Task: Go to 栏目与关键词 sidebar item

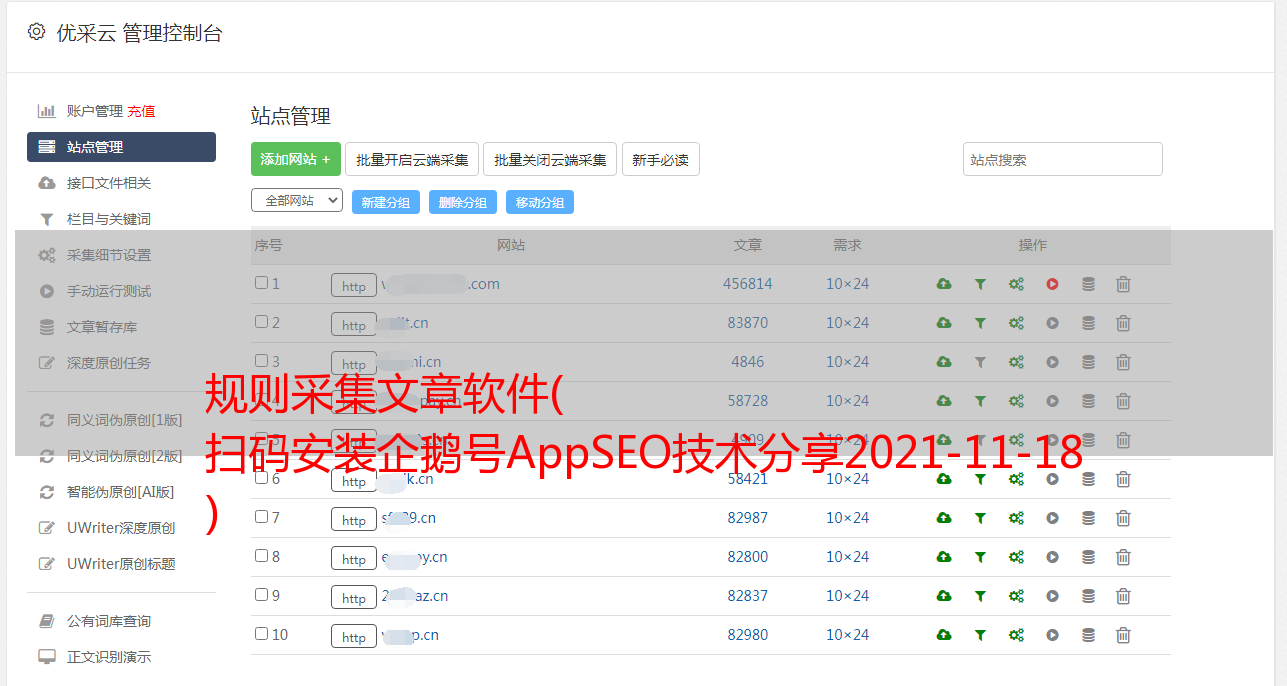Action: (109, 219)
